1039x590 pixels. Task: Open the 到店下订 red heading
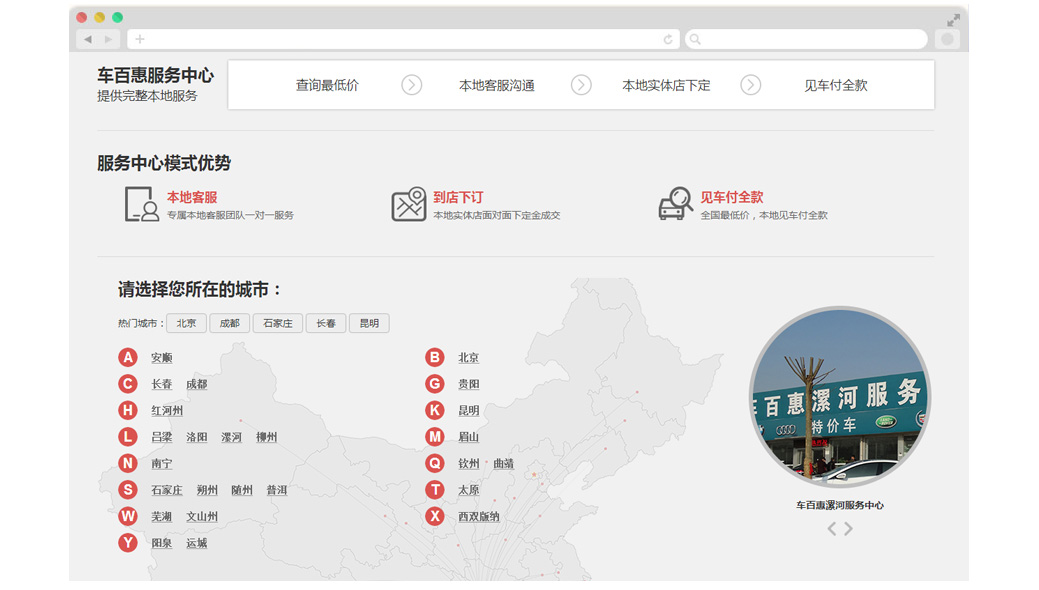point(459,197)
